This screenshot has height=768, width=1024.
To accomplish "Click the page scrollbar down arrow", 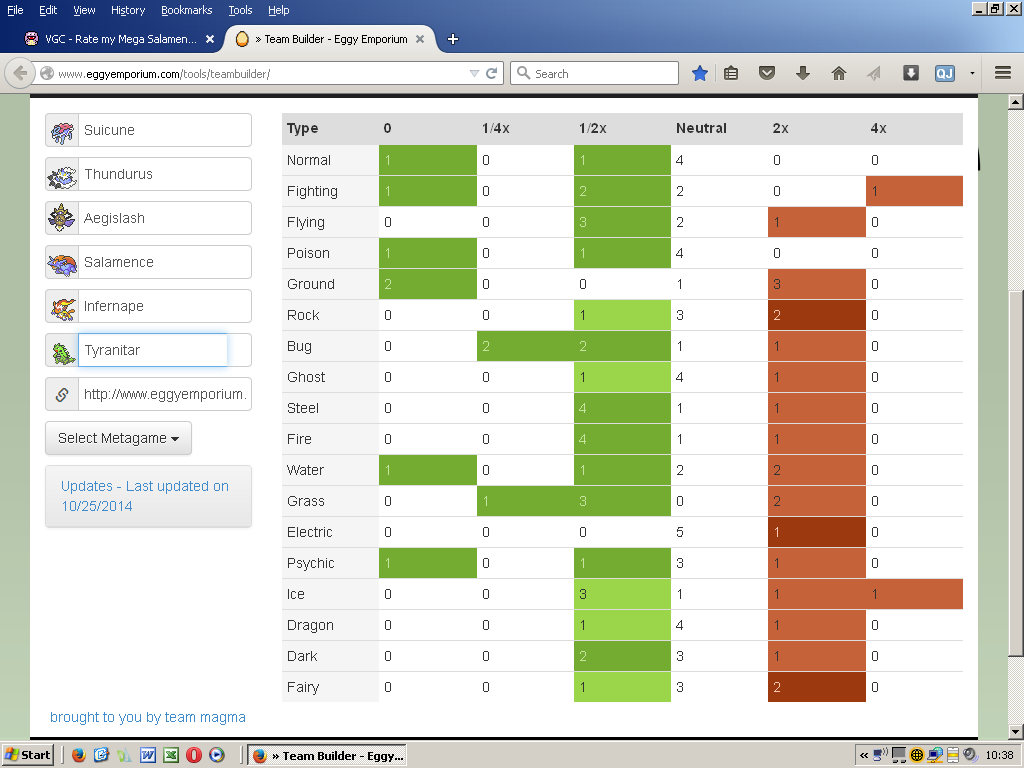I will pyautogui.click(x=1016, y=732).
